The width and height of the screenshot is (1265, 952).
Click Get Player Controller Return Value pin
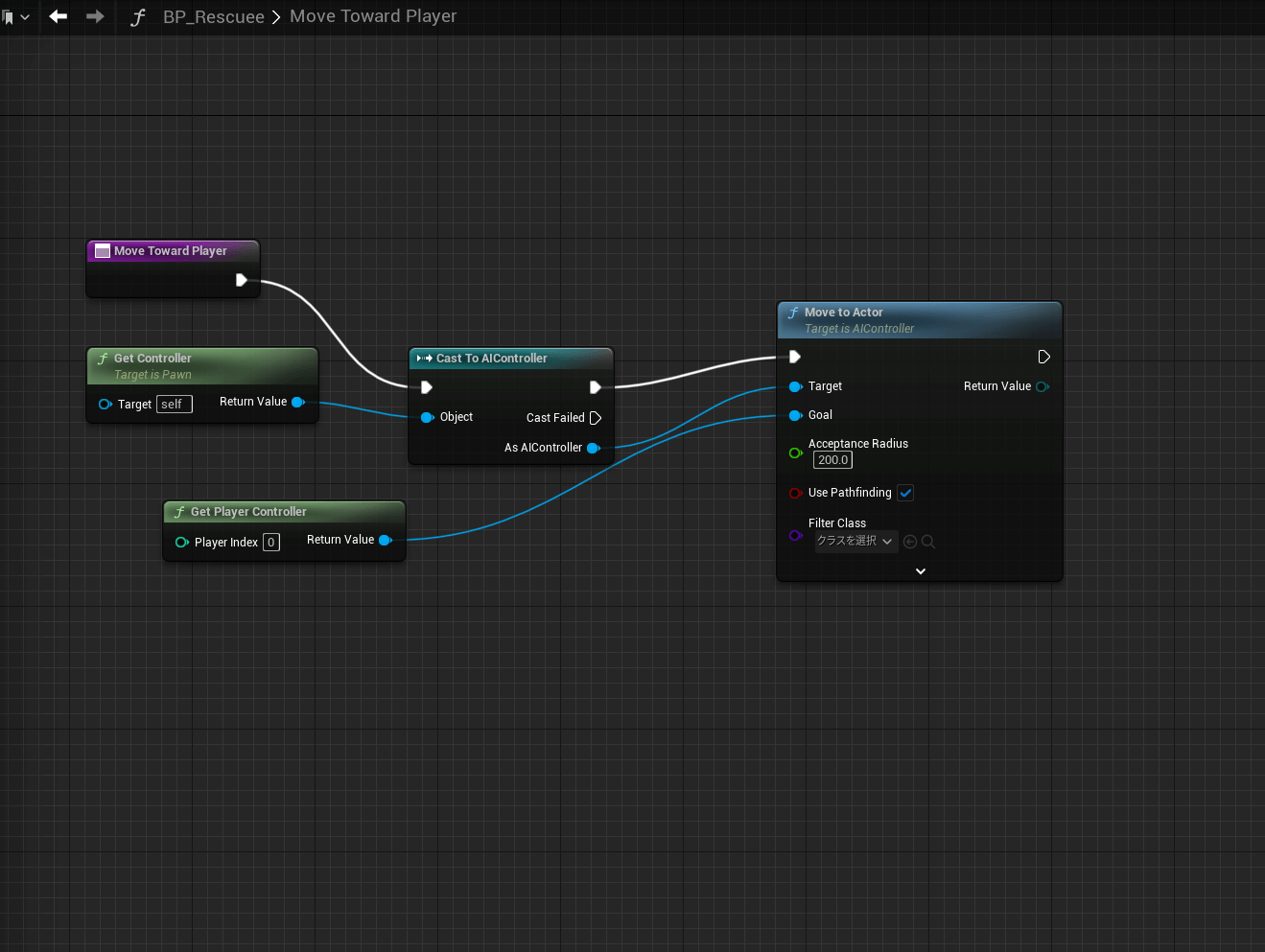click(385, 540)
